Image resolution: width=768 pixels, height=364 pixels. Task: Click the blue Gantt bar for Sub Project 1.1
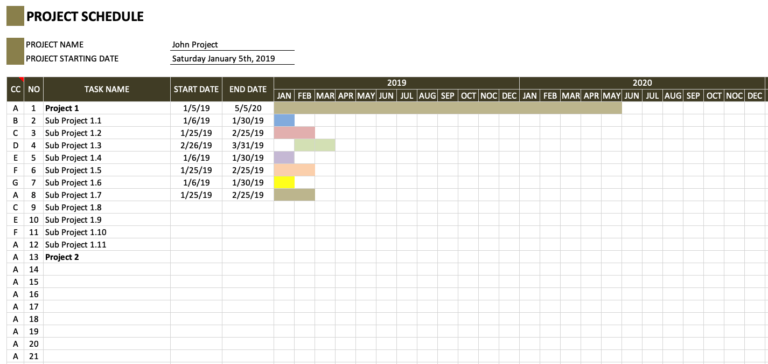[284, 121]
